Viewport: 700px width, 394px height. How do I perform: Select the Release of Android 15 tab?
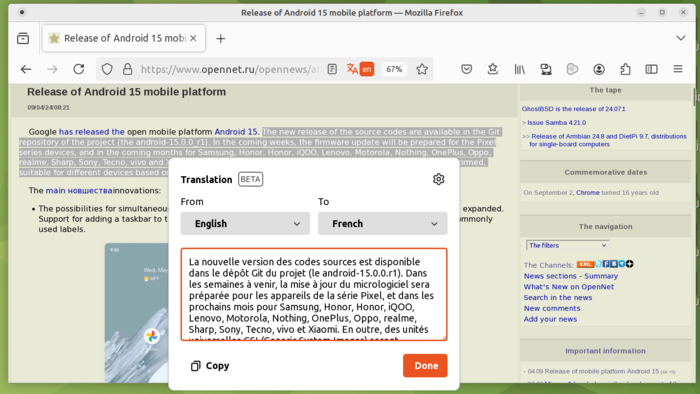pos(124,38)
